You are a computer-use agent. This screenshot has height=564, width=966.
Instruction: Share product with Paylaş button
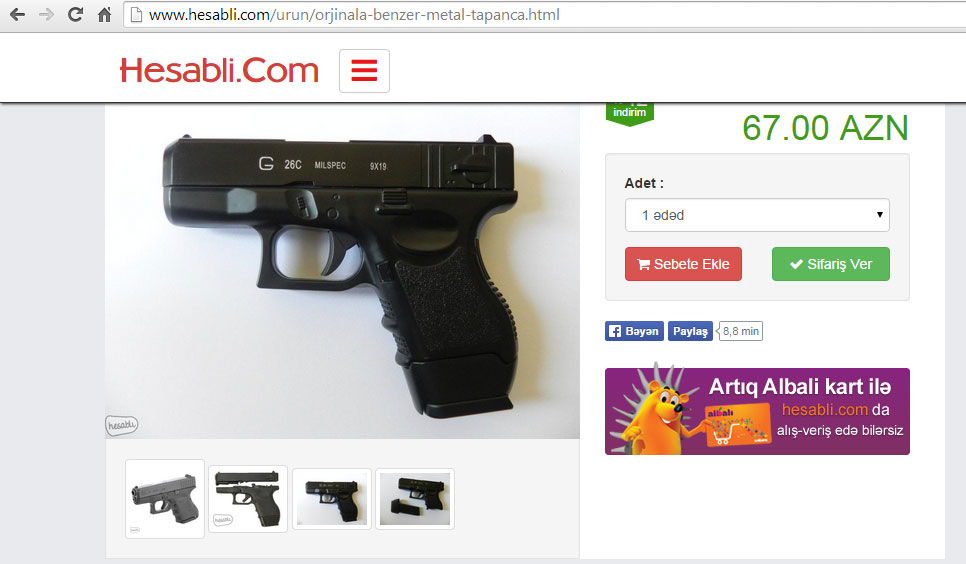(x=690, y=331)
